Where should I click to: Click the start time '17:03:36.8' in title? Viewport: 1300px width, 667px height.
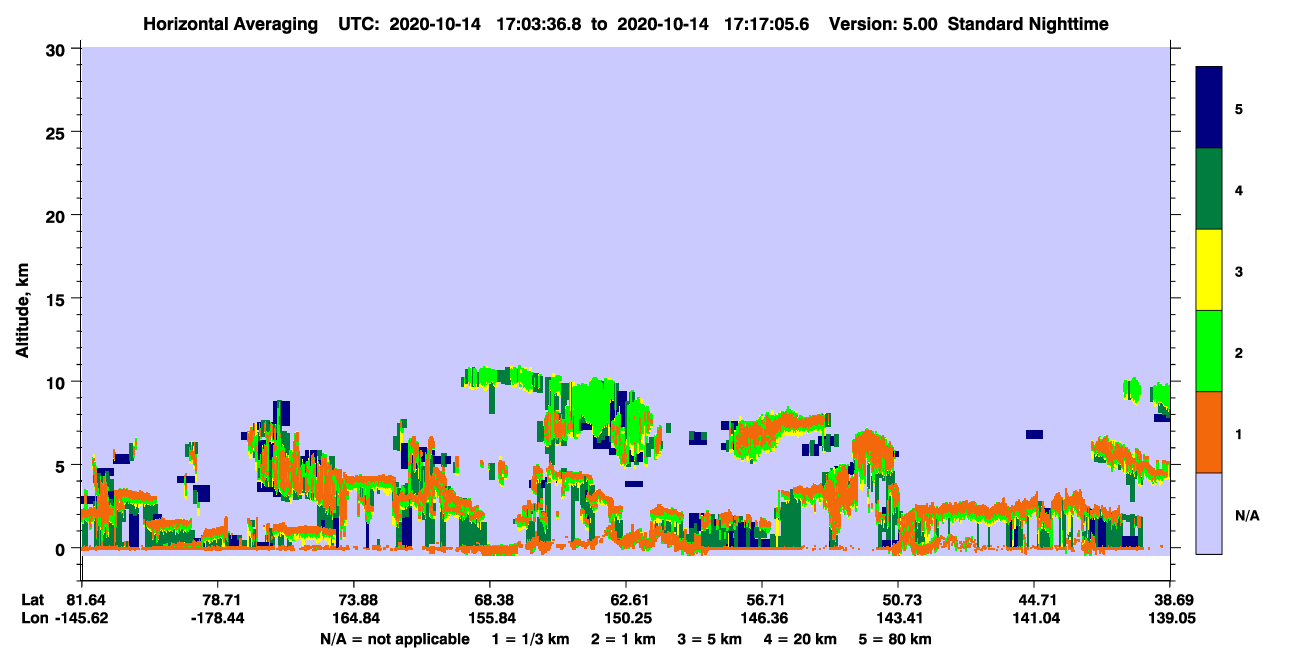541,24
